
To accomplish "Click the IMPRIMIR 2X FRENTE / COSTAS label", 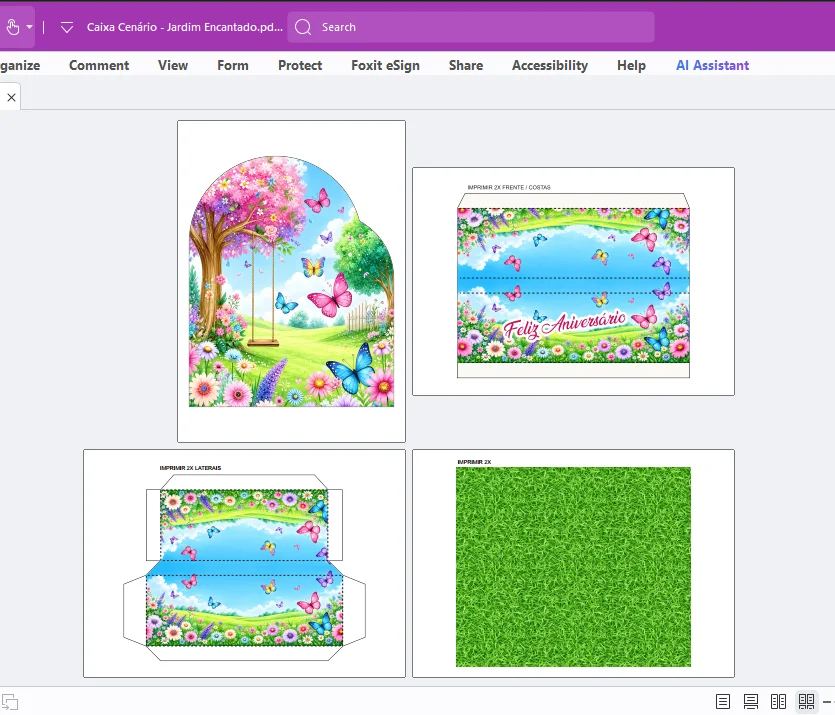I will [x=509, y=187].
